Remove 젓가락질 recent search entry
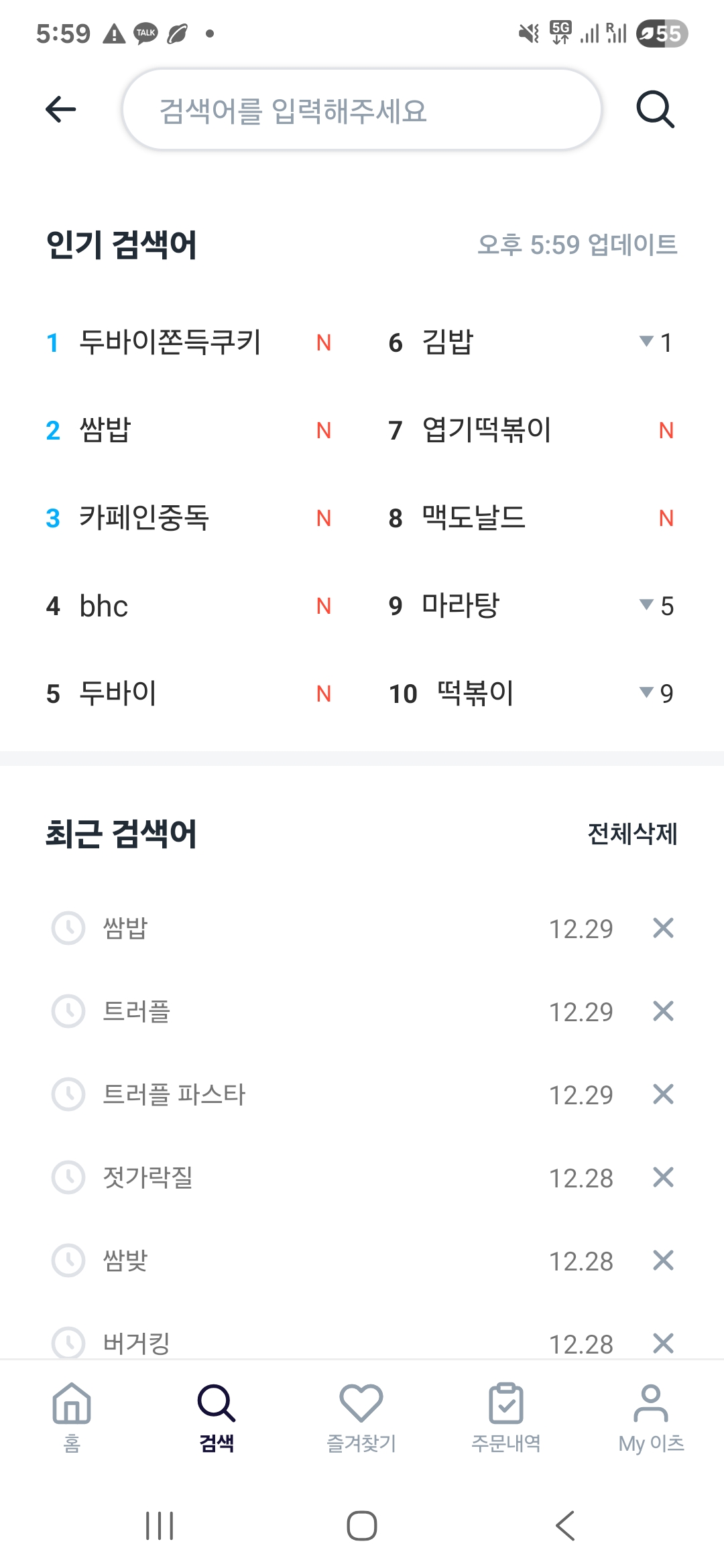Image resolution: width=724 pixels, height=1568 pixels. click(x=663, y=1177)
